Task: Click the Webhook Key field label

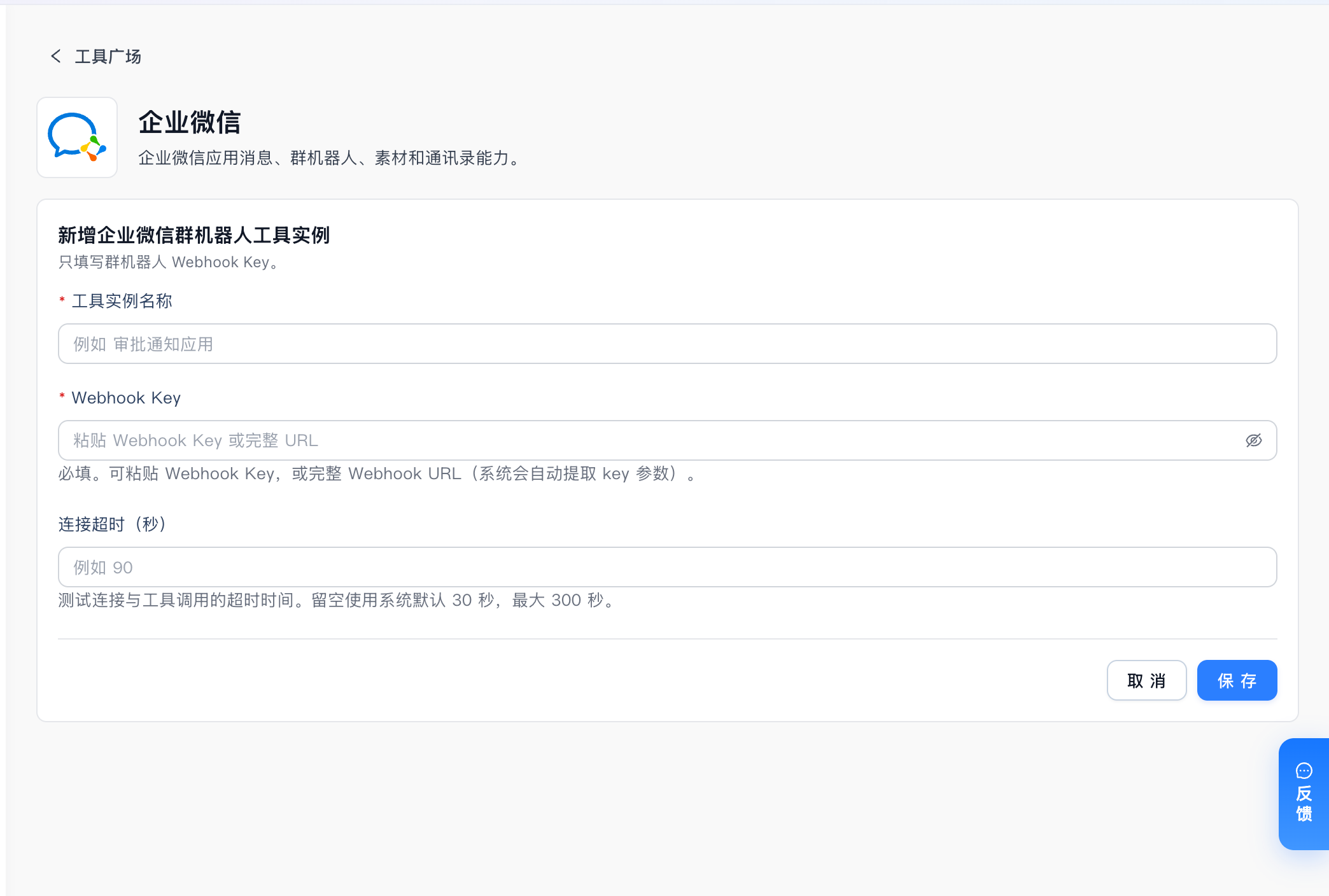Action: point(126,398)
